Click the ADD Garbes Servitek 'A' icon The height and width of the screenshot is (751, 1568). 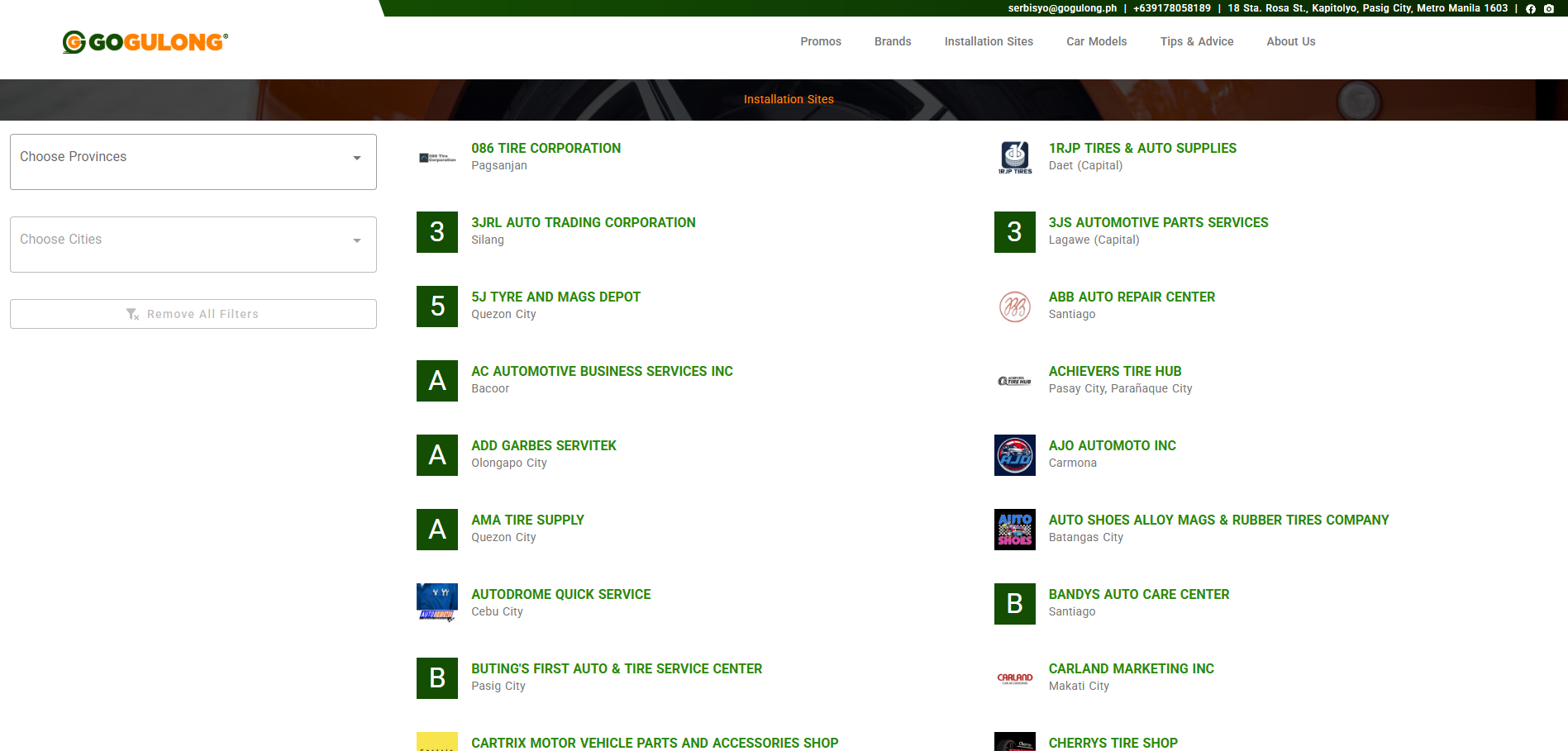tap(437, 455)
